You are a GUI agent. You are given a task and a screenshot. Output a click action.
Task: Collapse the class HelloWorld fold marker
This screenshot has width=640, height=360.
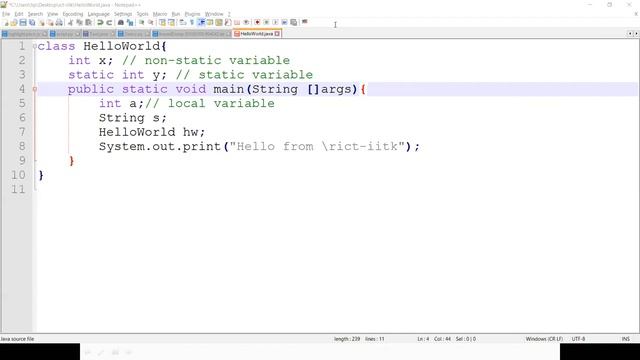(35, 46)
